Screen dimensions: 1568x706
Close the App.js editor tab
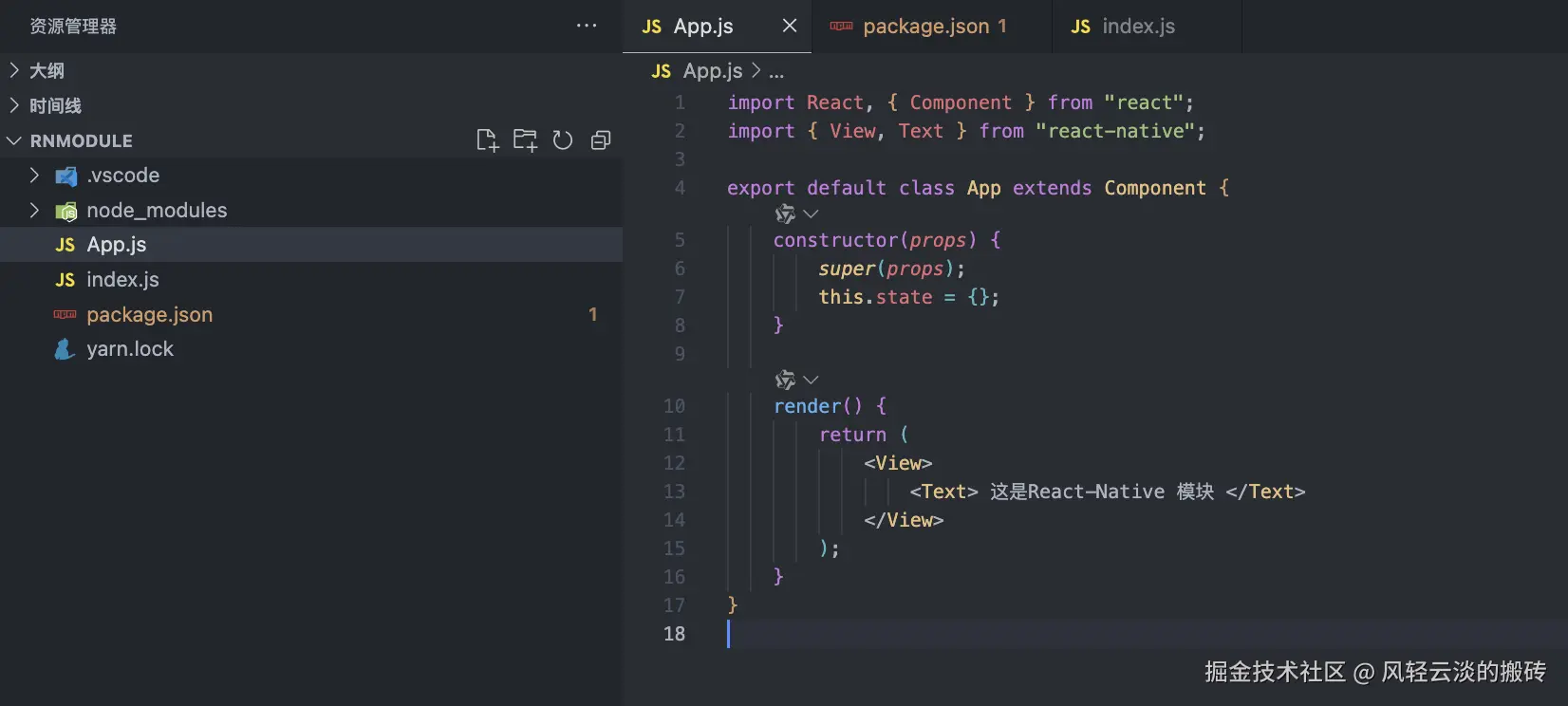pos(789,26)
